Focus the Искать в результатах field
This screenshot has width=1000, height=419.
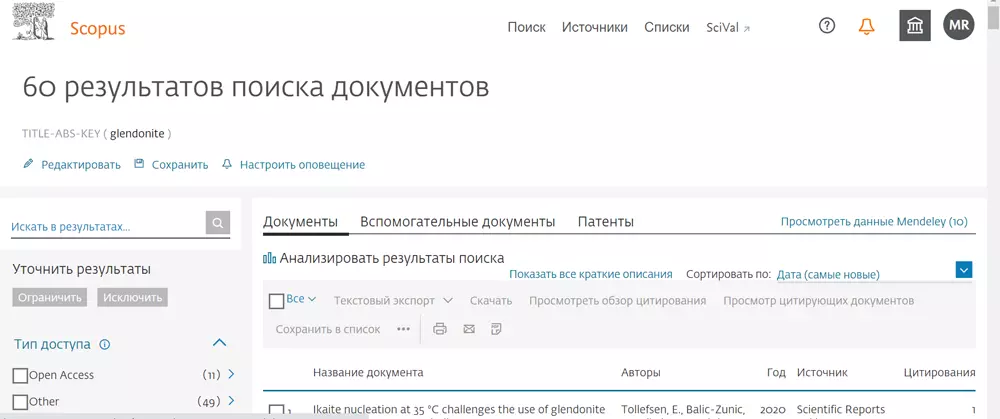[x=107, y=226]
